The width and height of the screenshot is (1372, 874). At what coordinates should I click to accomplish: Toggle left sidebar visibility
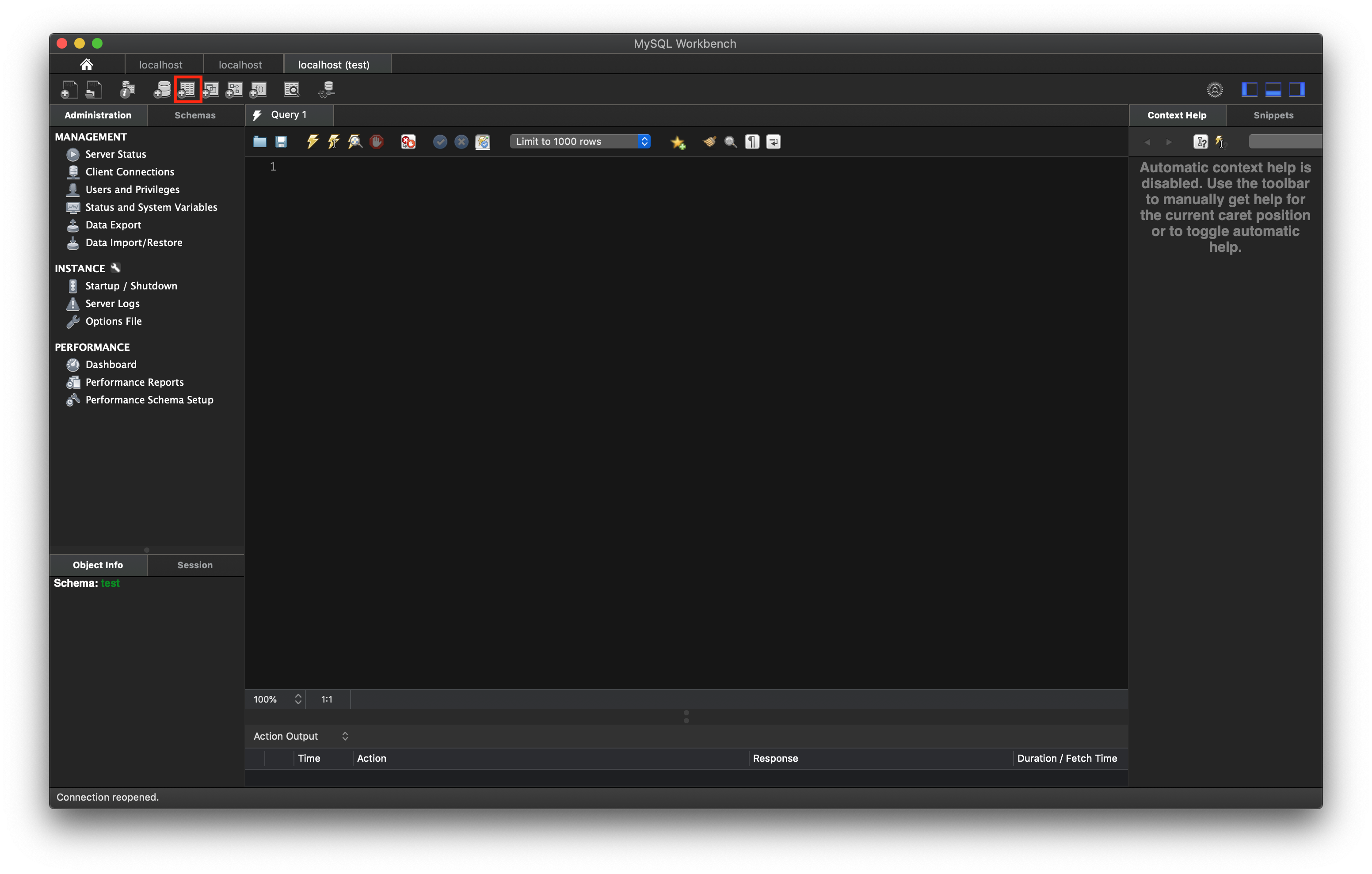pos(1249,89)
